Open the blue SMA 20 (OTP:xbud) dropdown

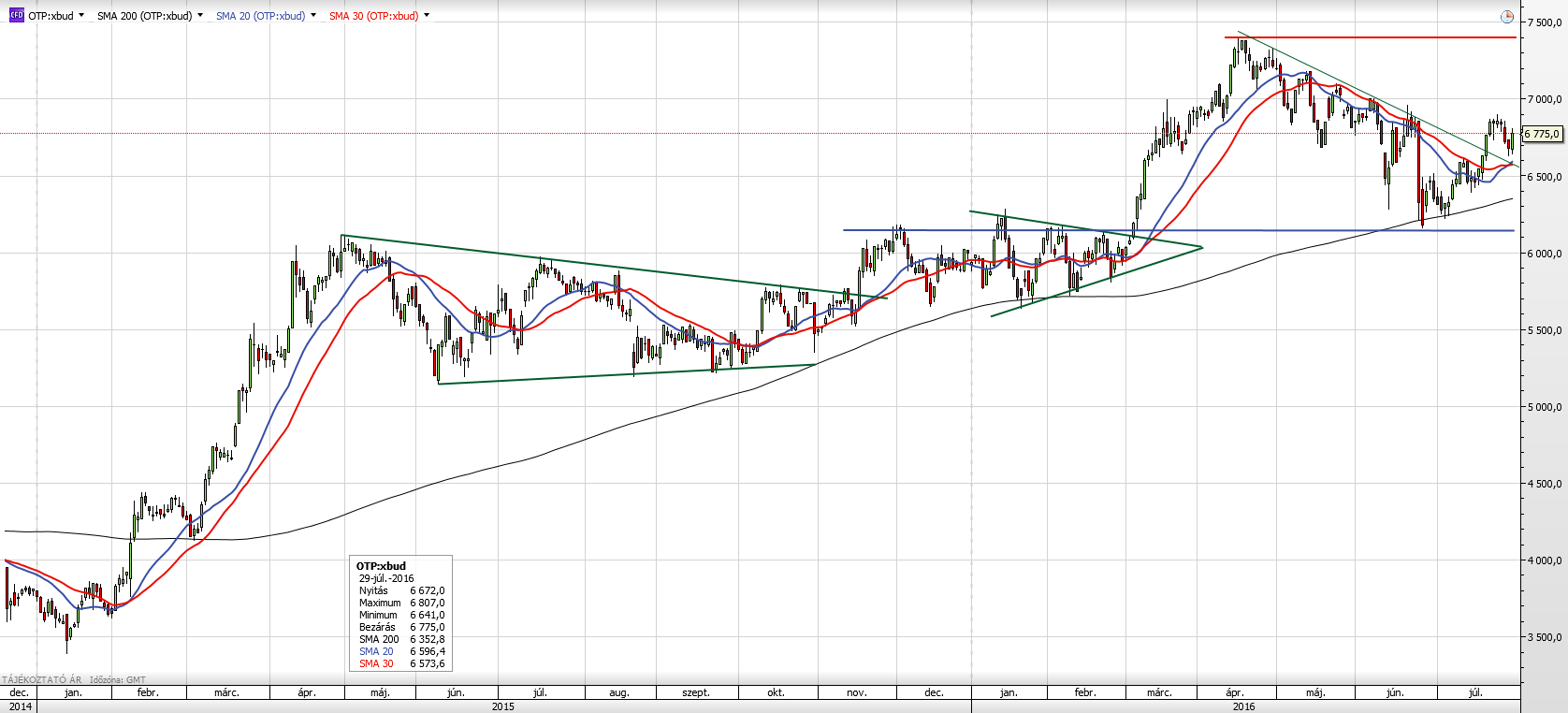pos(313,15)
